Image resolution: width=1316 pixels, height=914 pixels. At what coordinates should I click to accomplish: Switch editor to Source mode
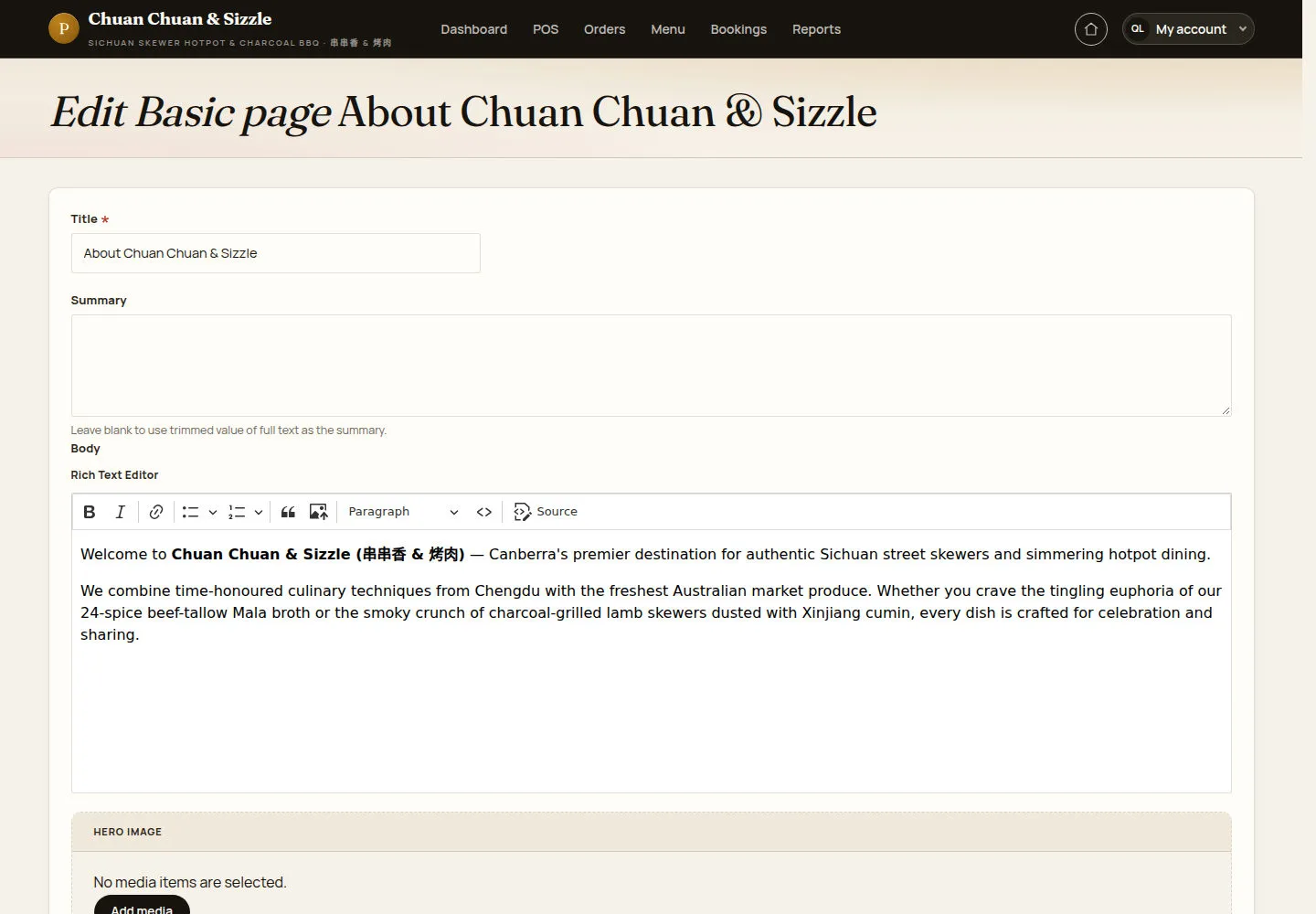pos(546,512)
